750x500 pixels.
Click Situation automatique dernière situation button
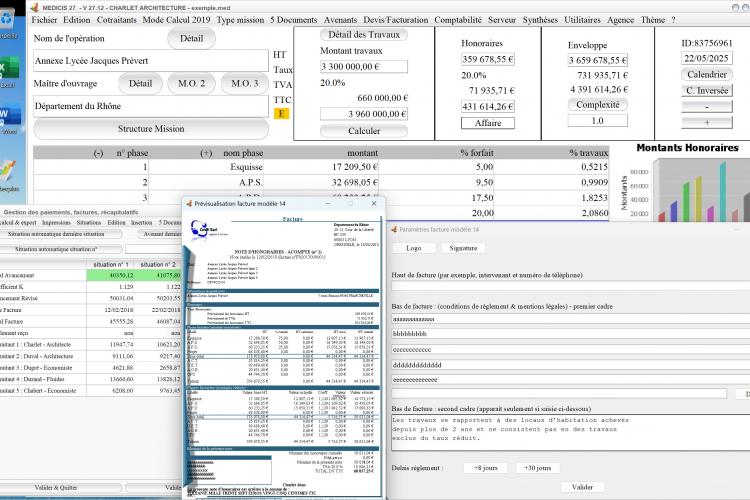(x=56, y=234)
